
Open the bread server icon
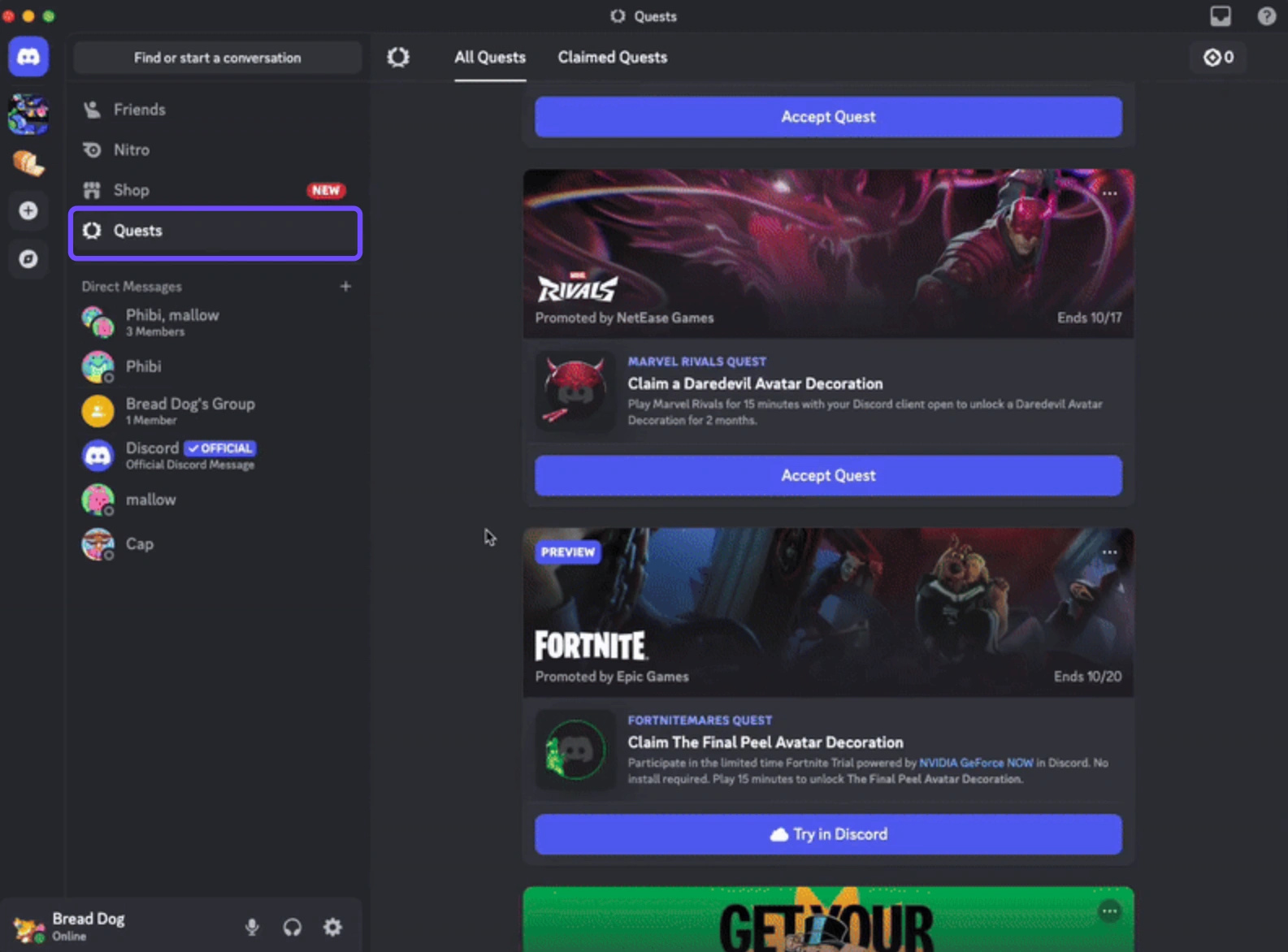(x=28, y=163)
